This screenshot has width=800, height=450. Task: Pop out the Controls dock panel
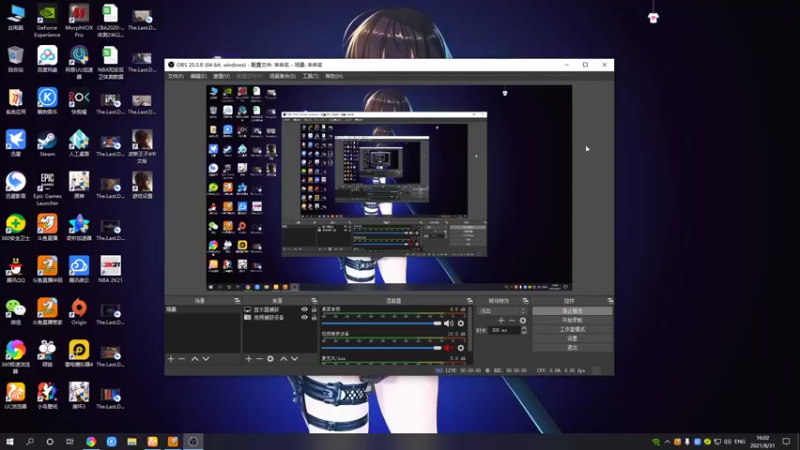click(610, 301)
